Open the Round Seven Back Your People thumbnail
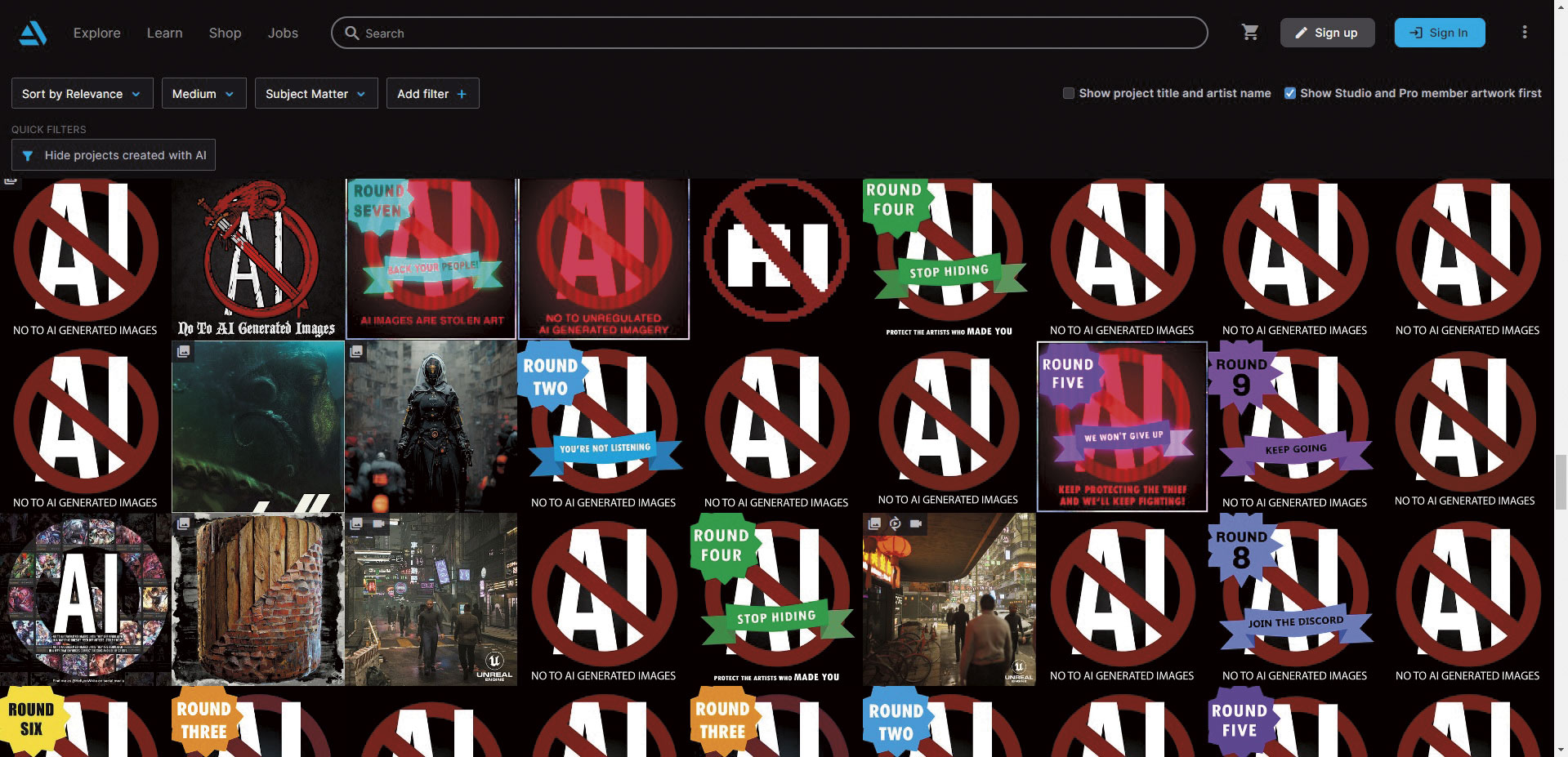This screenshot has height=757, width=1568. pyautogui.click(x=431, y=258)
